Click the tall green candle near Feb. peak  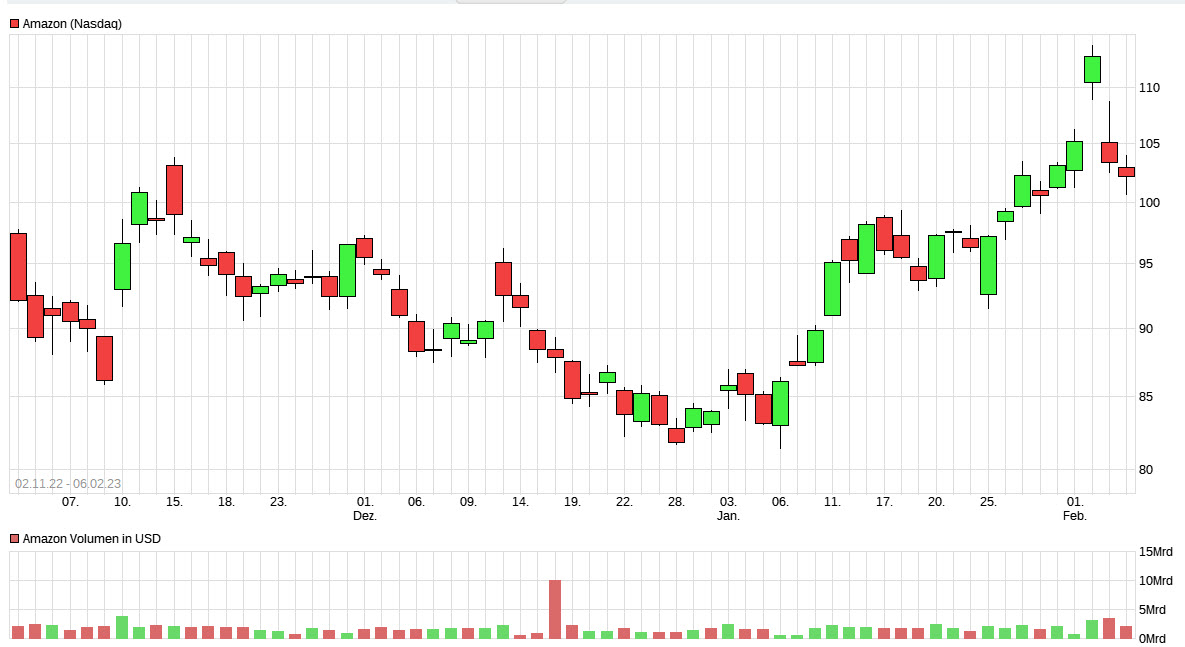point(1092,70)
